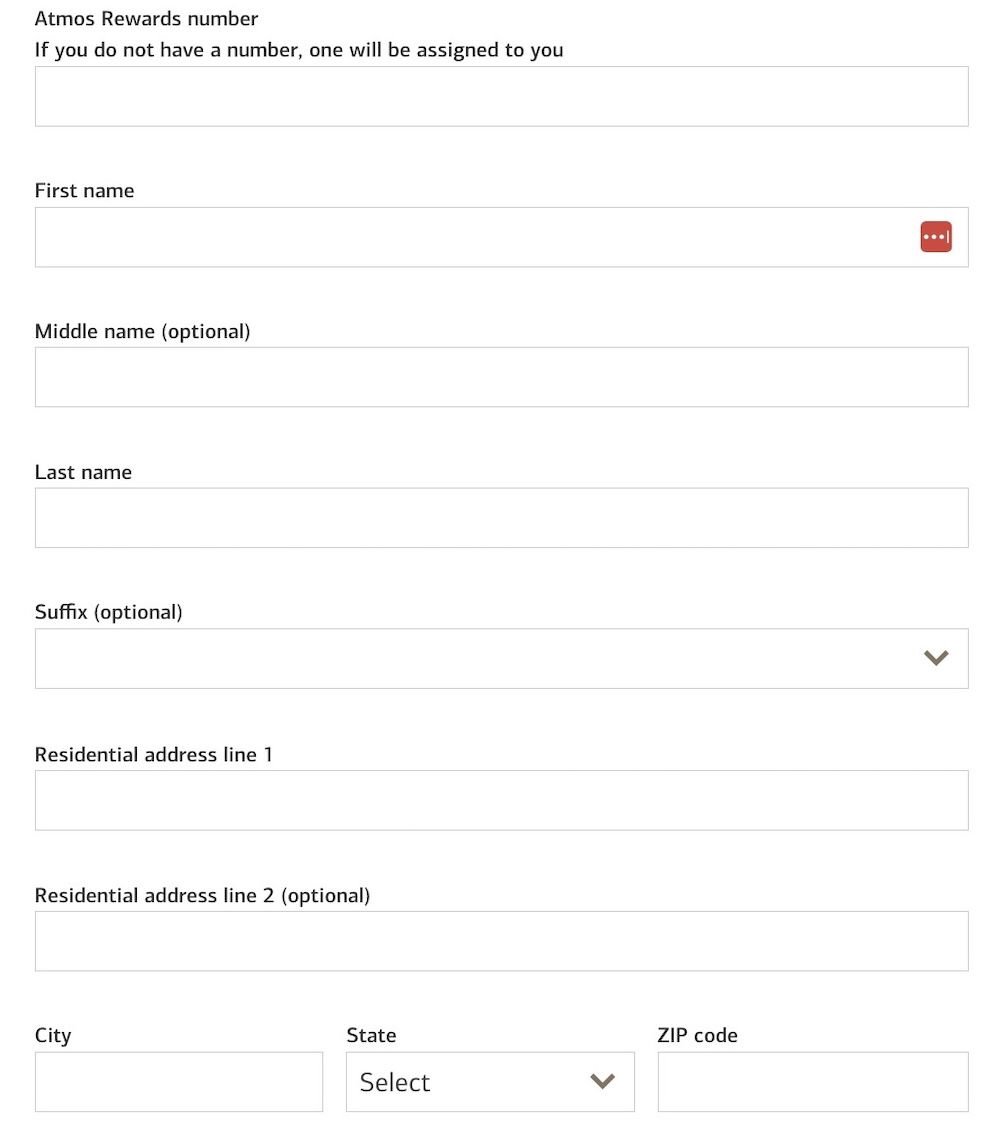The width and height of the screenshot is (1000, 1132).
Task: Click the "State" label text
Action: [371, 1035]
